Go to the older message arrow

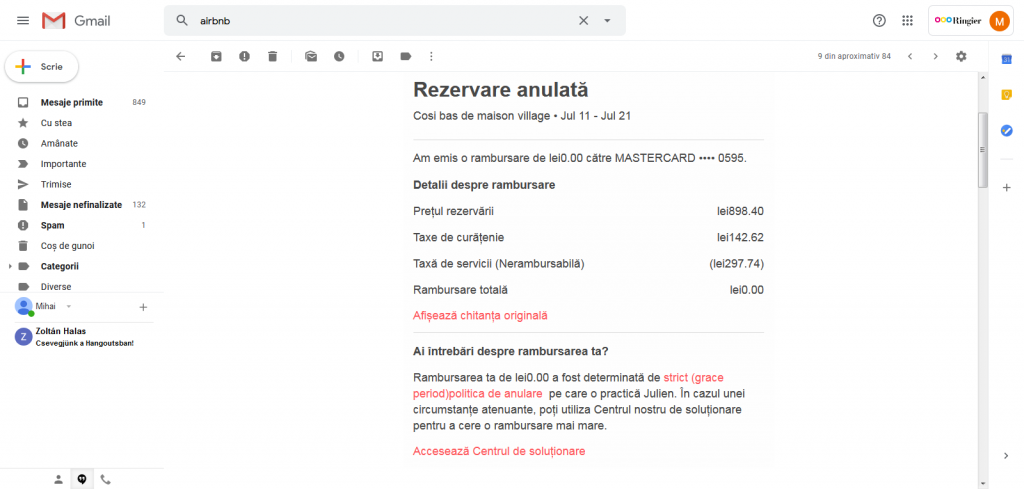click(935, 57)
